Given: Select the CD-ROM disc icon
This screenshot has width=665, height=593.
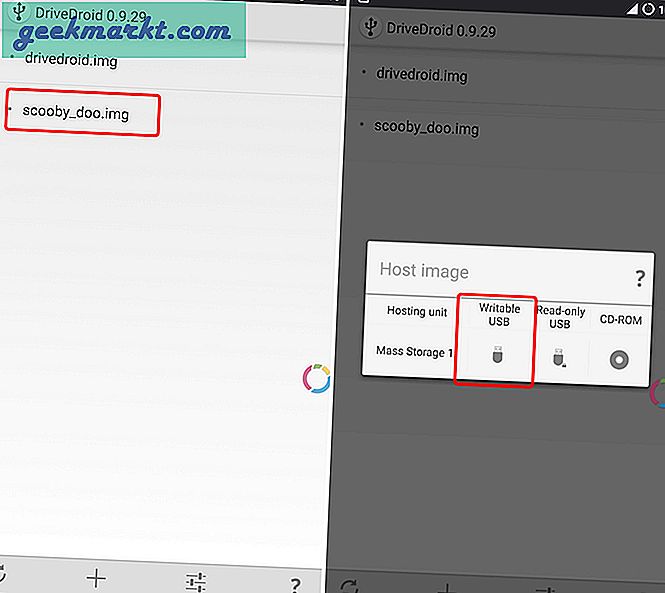Looking at the screenshot, I should coord(619,358).
